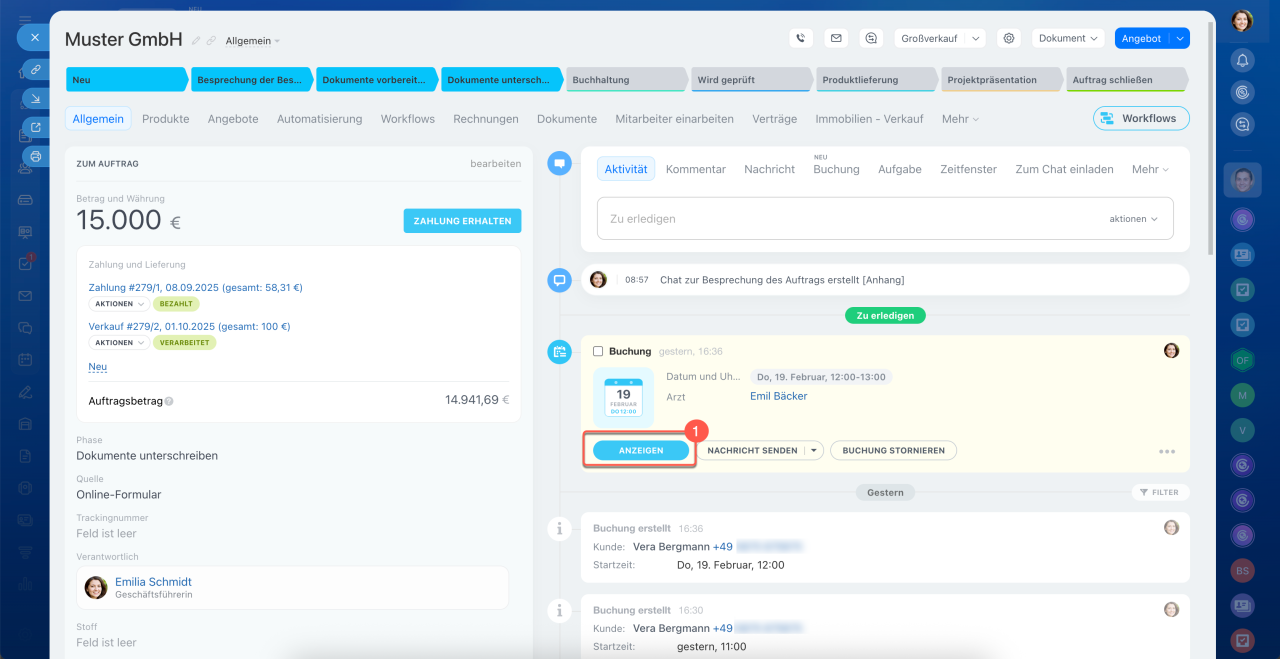Expand Nachricht senden split-button arrow
Screen dimensions: 1280x659
pos(814,451)
